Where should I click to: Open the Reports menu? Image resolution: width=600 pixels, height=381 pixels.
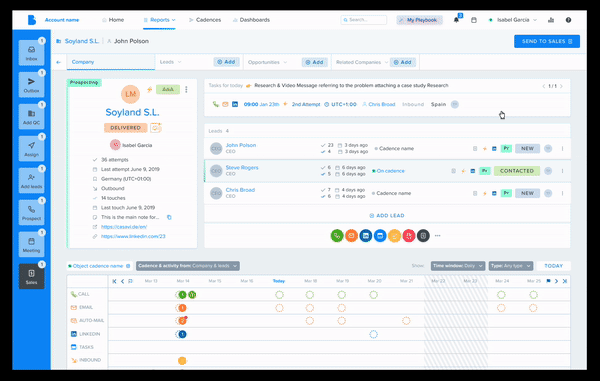(160, 20)
